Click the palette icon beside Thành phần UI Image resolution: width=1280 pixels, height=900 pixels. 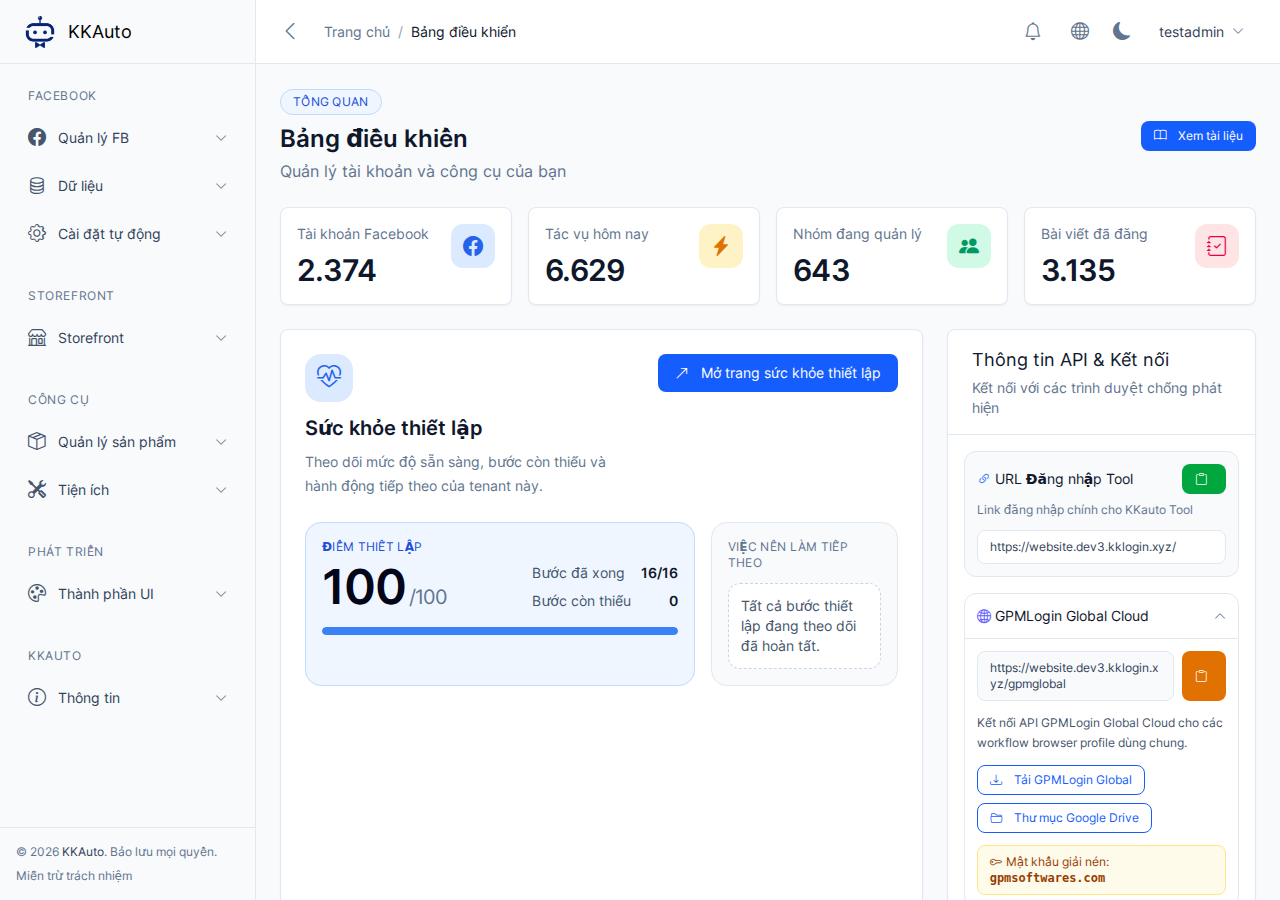(37, 594)
